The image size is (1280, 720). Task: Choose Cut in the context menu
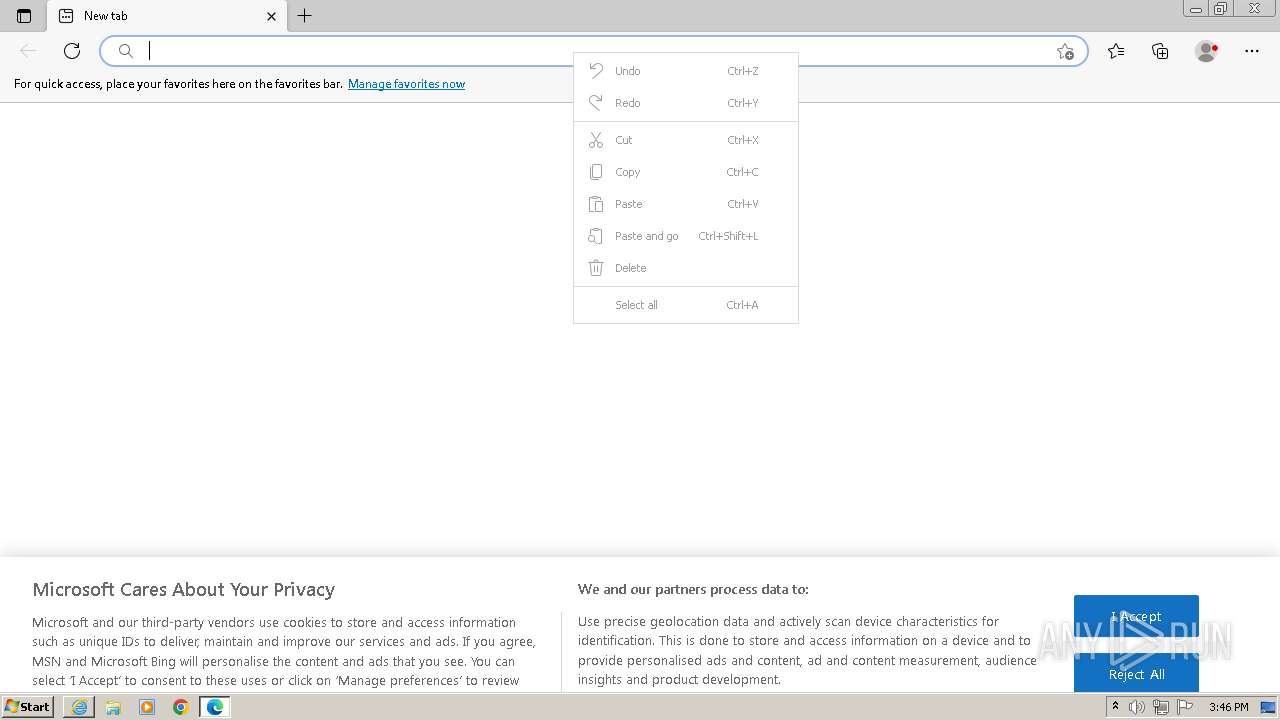click(x=686, y=140)
